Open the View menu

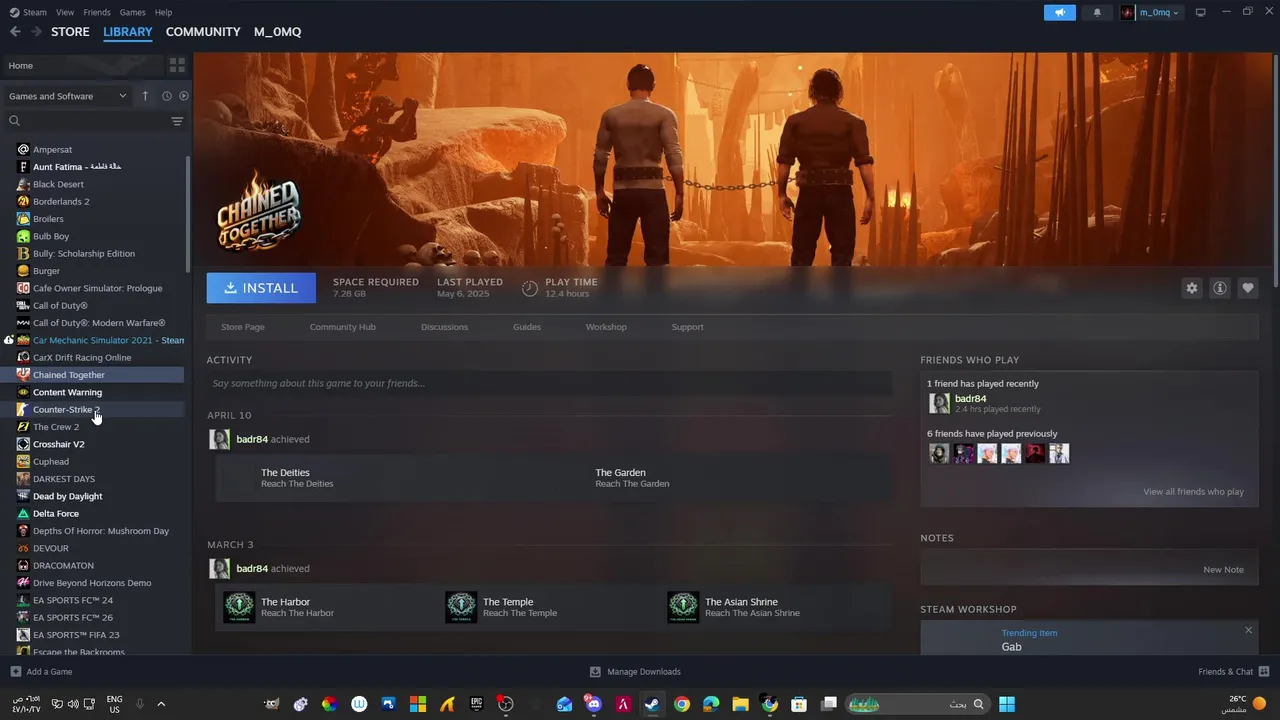coord(65,12)
